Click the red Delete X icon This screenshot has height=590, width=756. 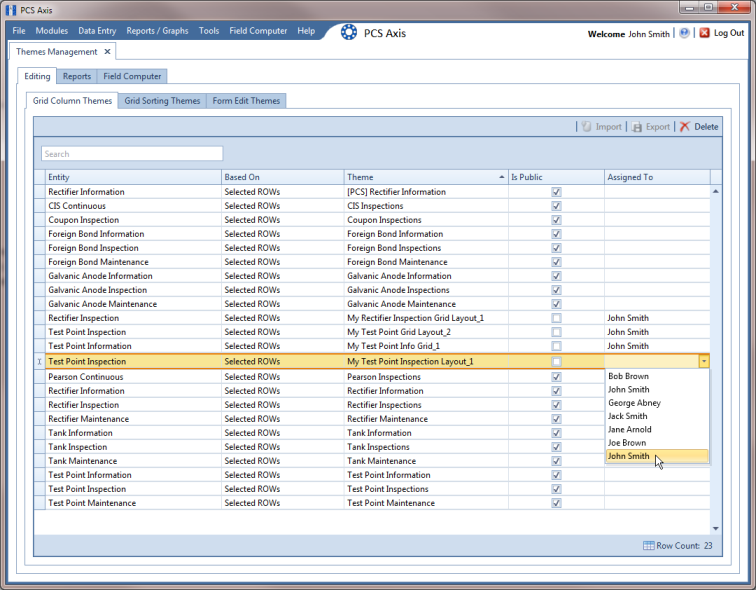(685, 127)
